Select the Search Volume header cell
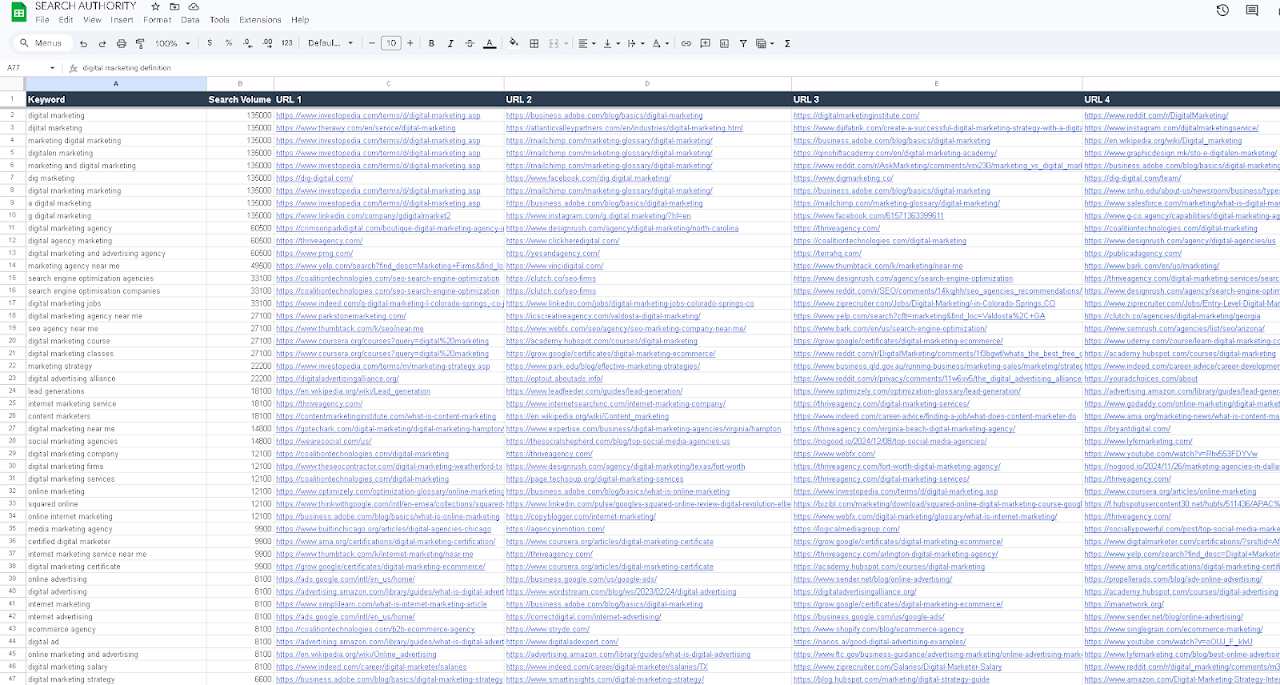The image size is (1280, 685). [239, 99]
